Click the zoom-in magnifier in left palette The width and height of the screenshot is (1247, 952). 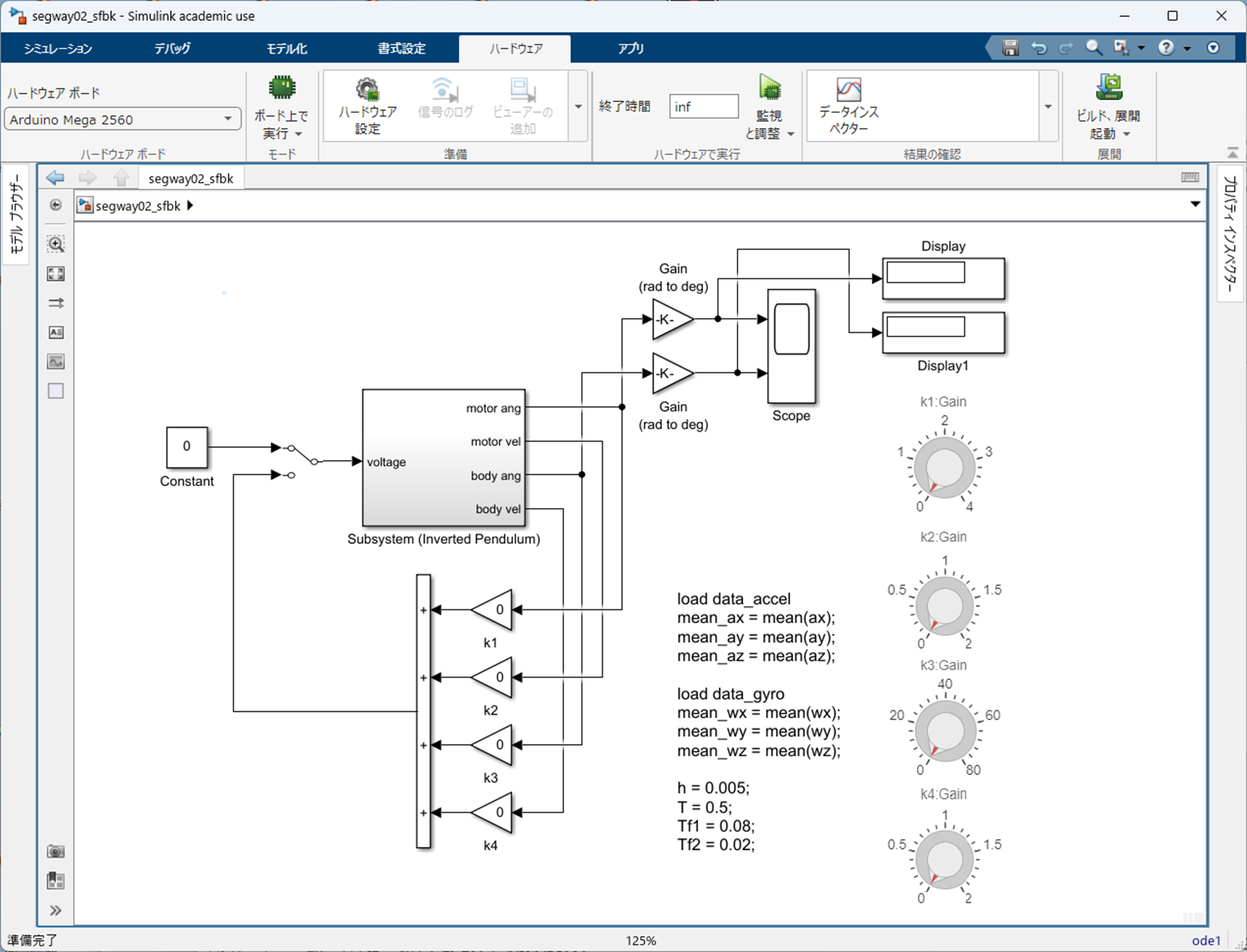tap(56, 244)
